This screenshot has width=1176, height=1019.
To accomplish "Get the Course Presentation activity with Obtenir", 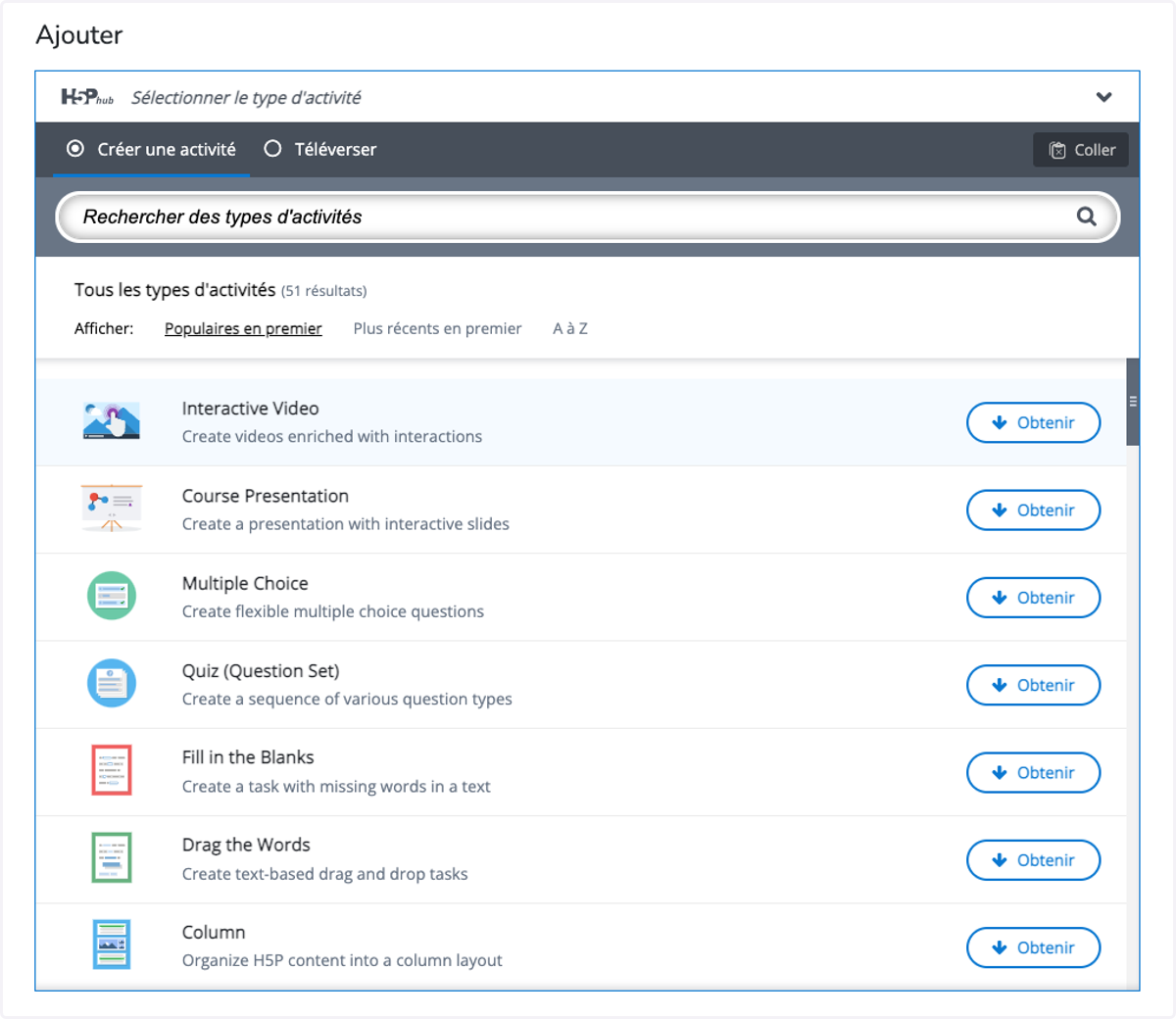I will [x=1033, y=509].
